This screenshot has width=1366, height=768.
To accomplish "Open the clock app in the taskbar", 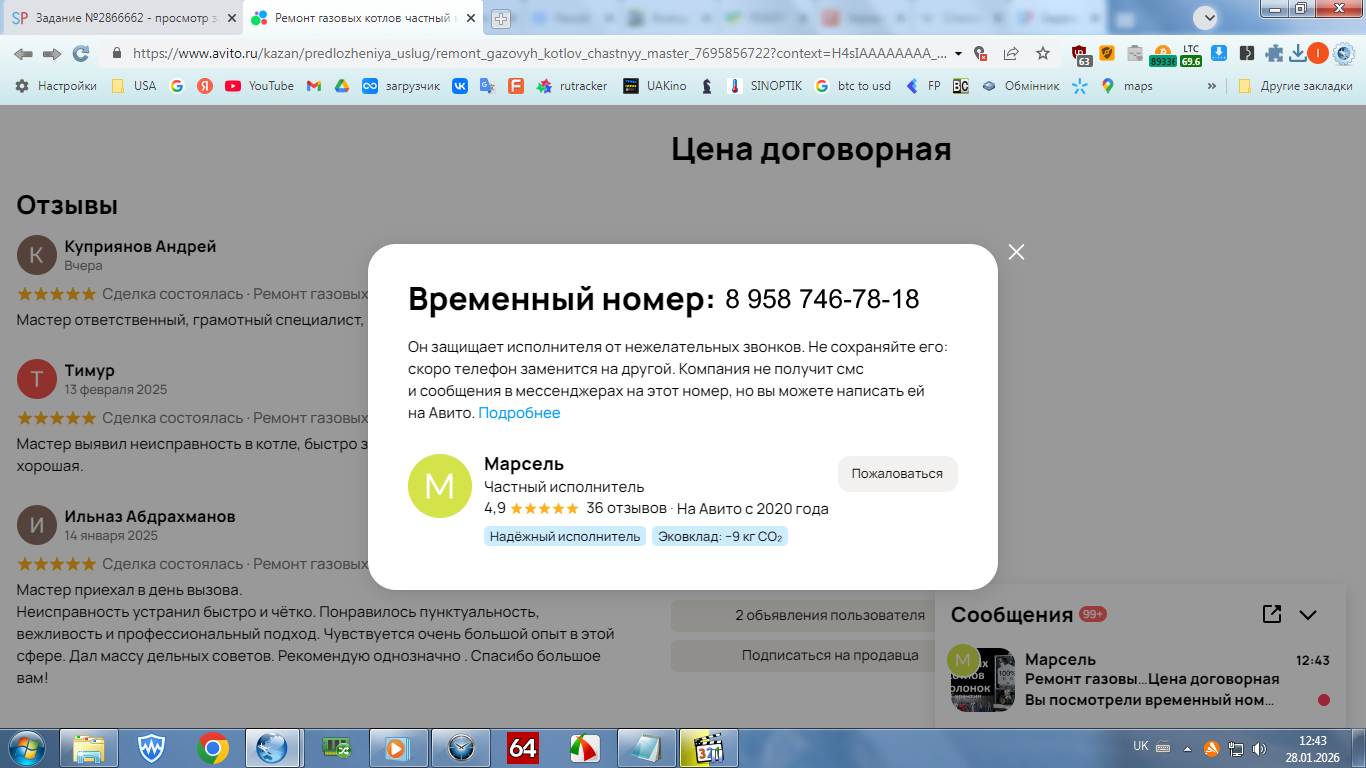I will (460, 748).
